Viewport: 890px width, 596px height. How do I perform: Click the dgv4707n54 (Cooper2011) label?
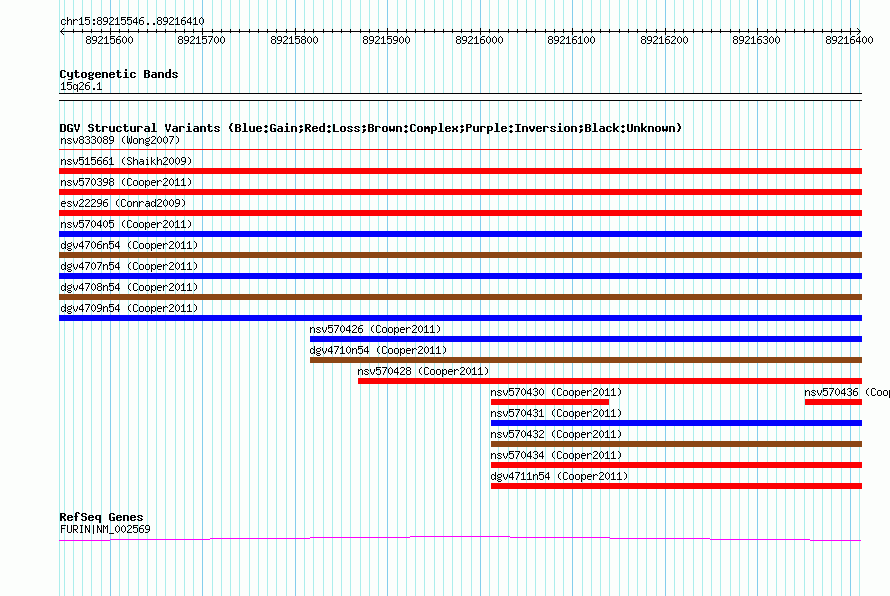click(129, 266)
